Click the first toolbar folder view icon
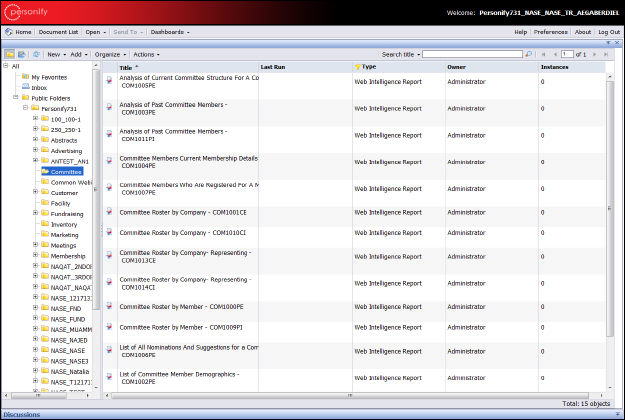Screen dimensions: 625x420 click(x=9, y=54)
